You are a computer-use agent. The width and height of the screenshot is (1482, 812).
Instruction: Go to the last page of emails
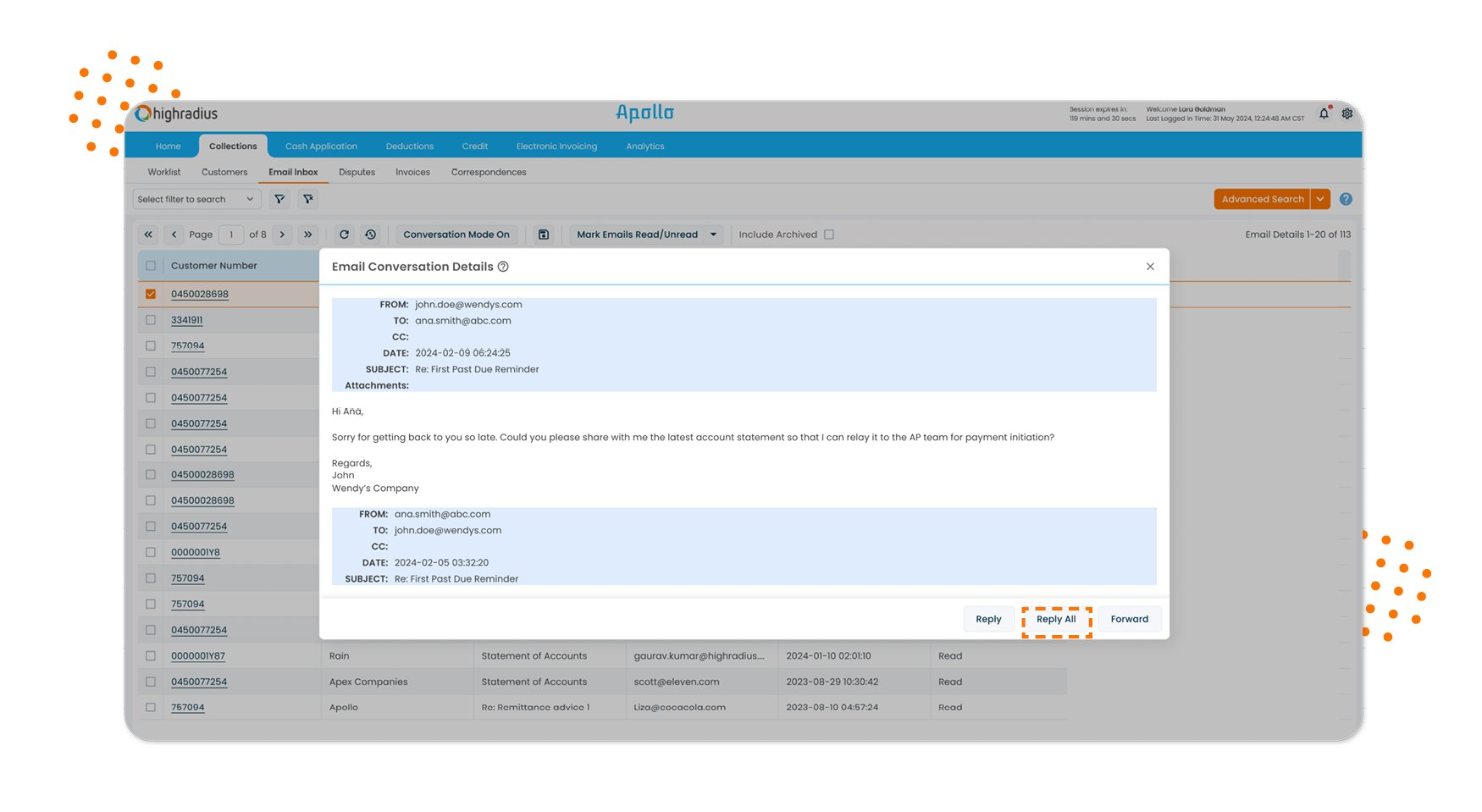pyautogui.click(x=308, y=235)
